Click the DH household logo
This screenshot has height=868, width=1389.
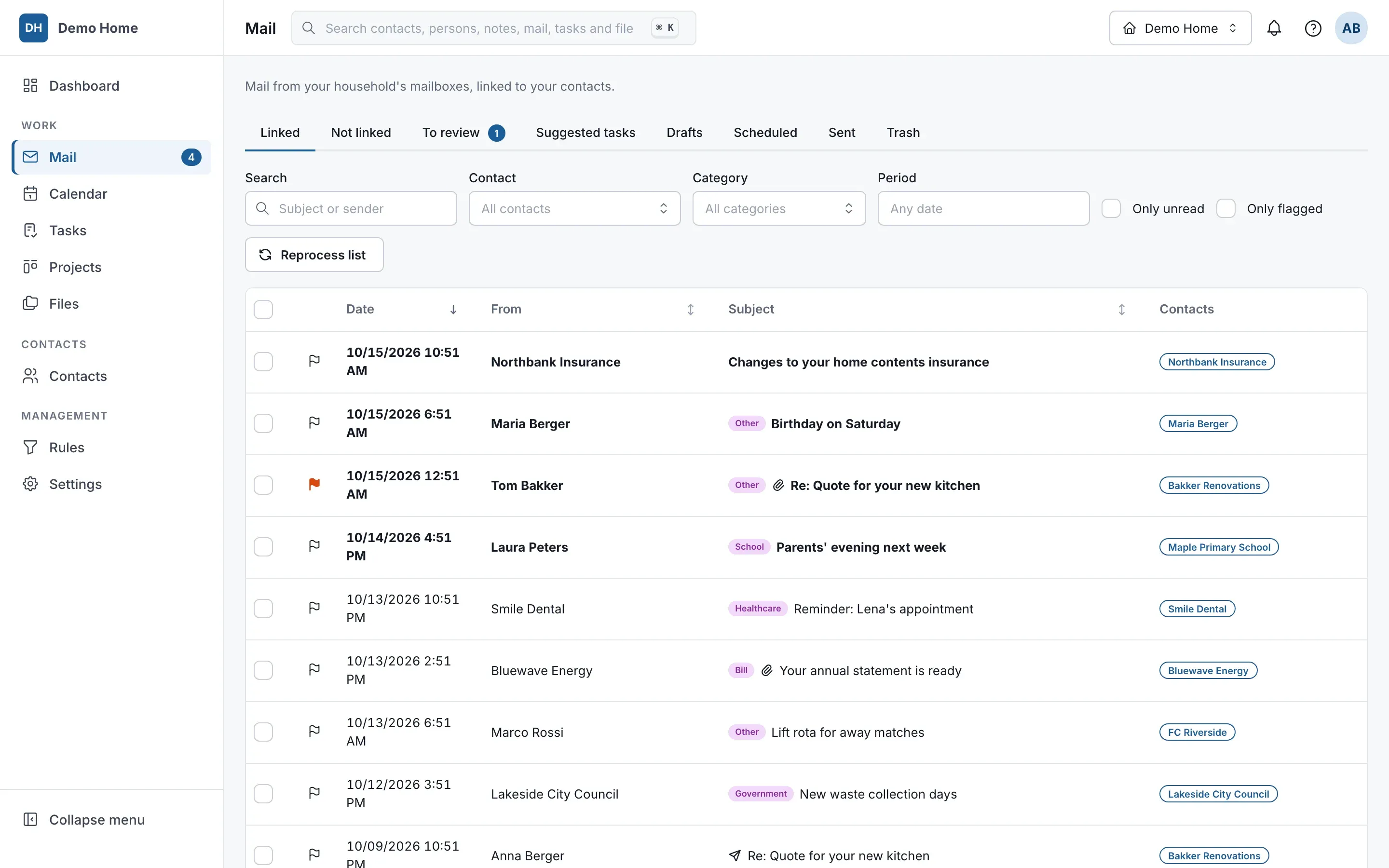33,27
